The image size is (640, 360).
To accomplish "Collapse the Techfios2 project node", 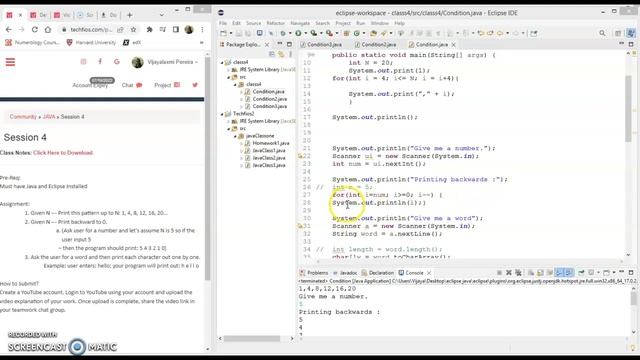I will [222, 114].
